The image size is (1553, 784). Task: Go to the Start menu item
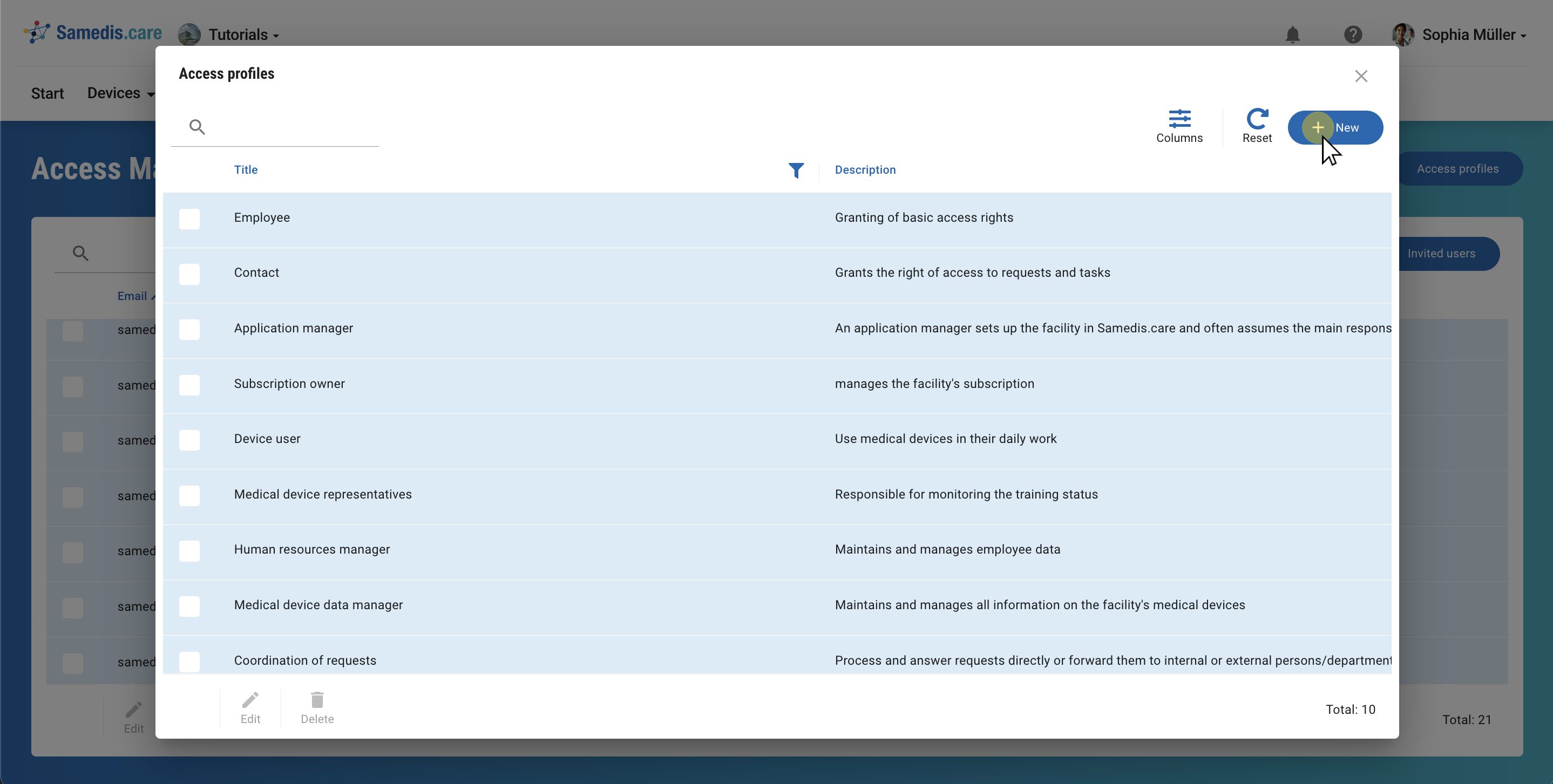(x=47, y=93)
